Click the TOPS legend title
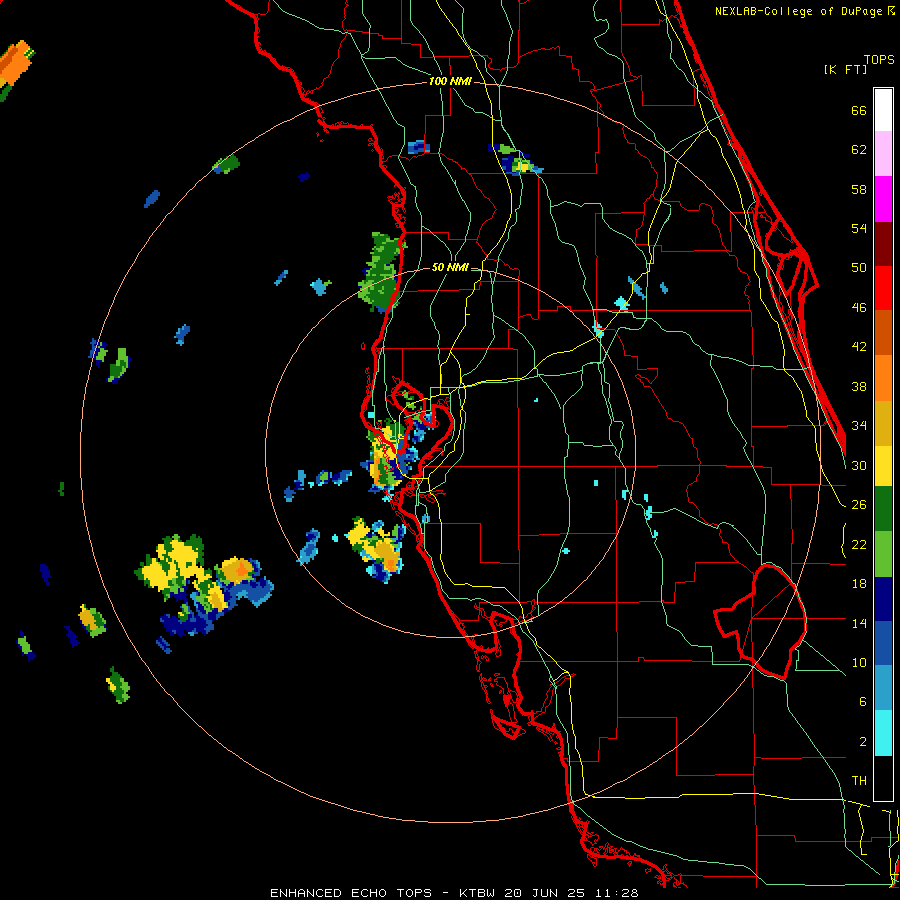Screen dimensions: 900x900 point(879,59)
